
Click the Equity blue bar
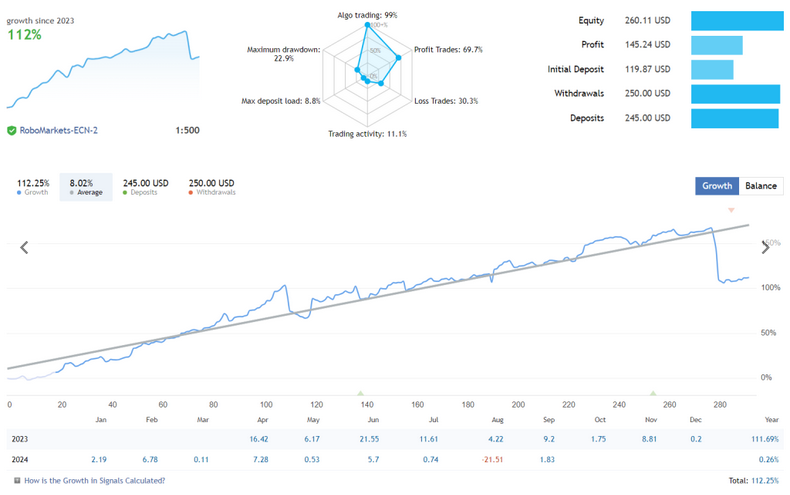(x=737, y=21)
